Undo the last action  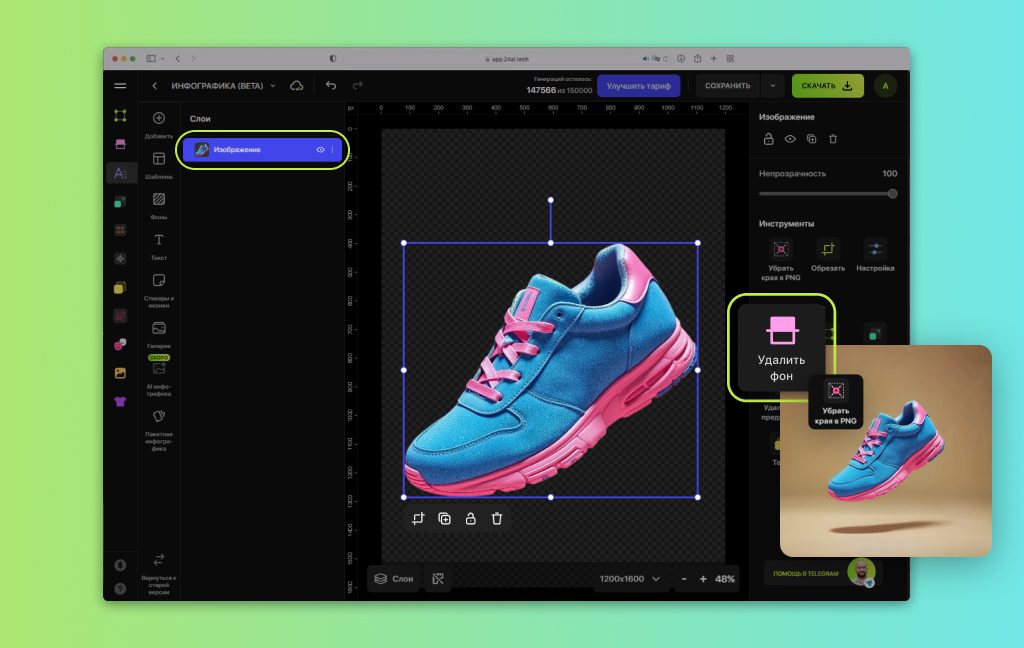click(331, 86)
